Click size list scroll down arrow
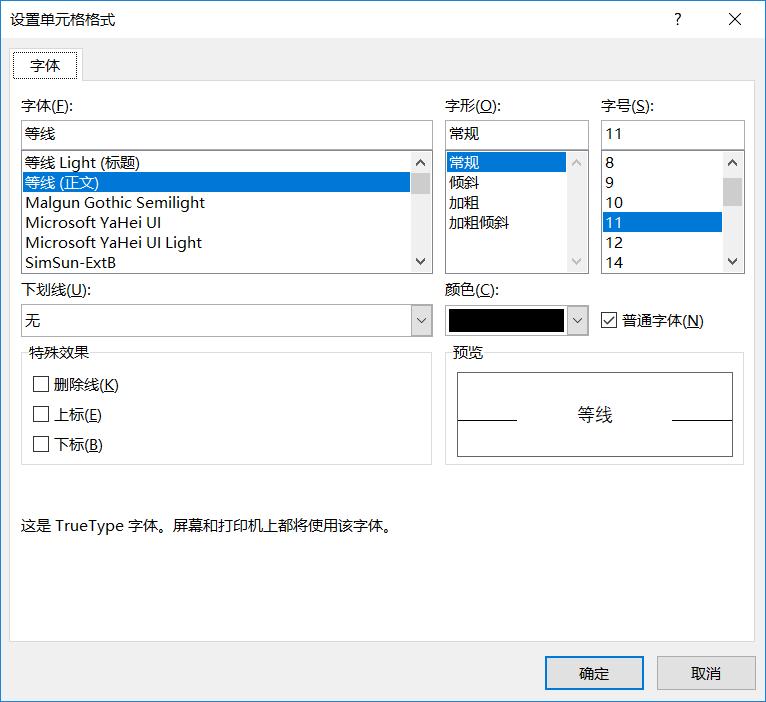 (x=732, y=261)
